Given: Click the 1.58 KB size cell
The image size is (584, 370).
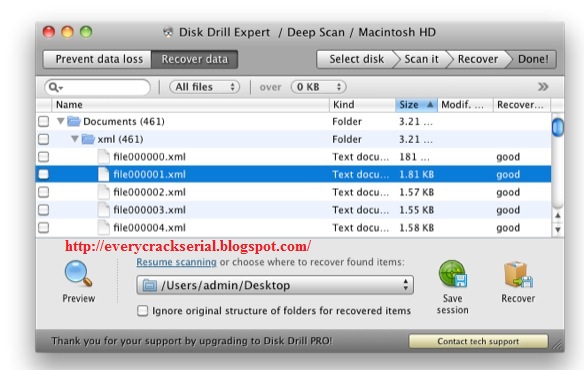Looking at the screenshot, I should click(416, 228).
